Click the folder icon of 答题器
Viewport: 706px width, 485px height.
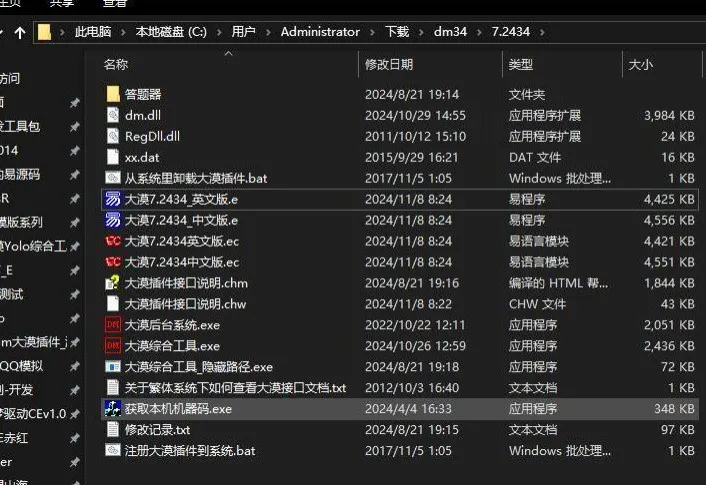(x=113, y=94)
